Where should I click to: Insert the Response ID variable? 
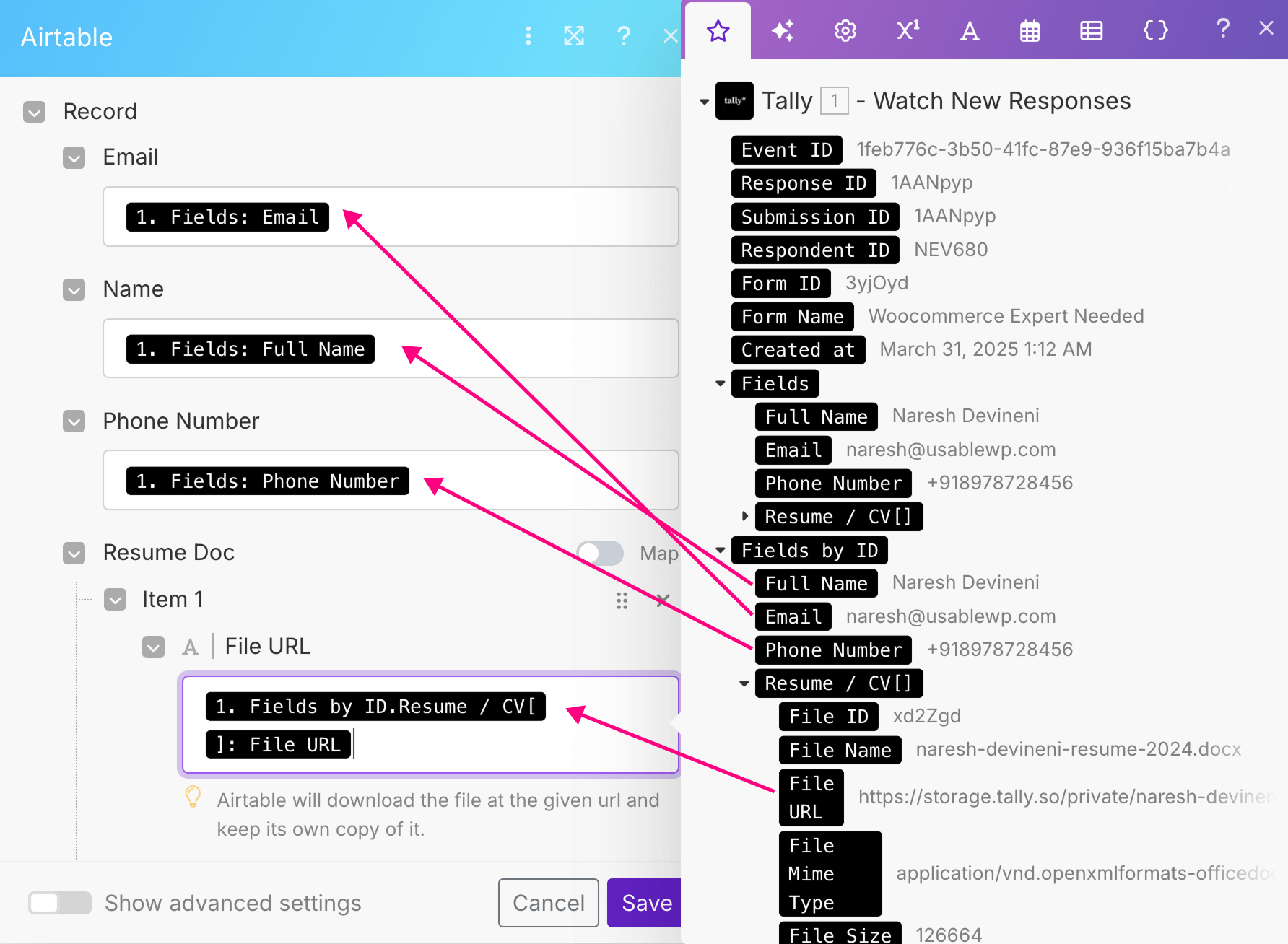point(804,183)
